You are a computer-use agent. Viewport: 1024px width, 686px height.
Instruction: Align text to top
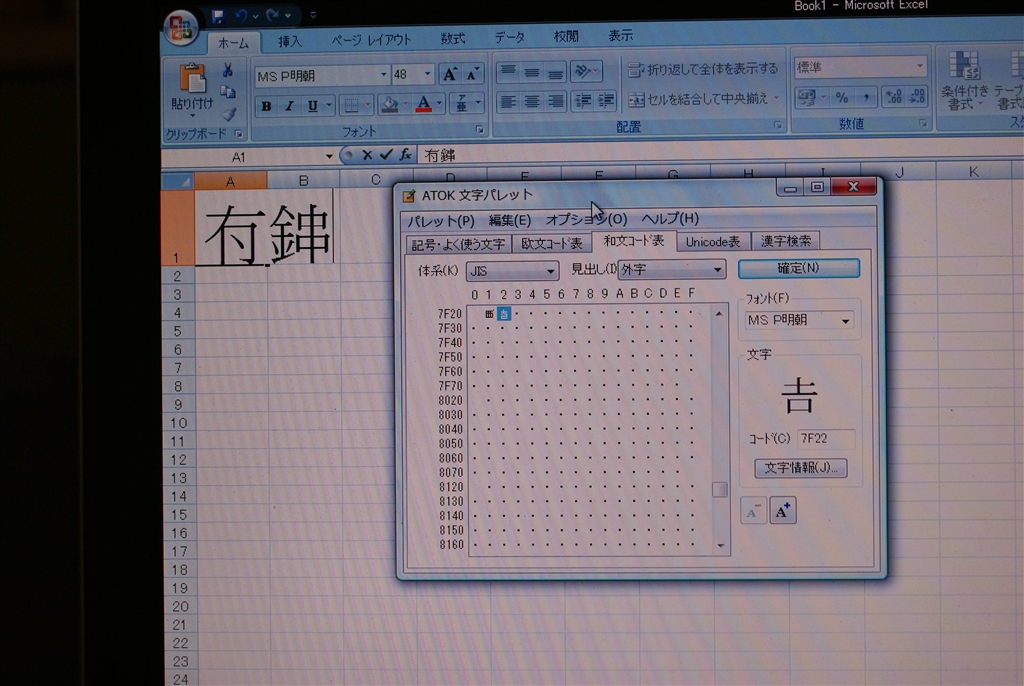508,71
